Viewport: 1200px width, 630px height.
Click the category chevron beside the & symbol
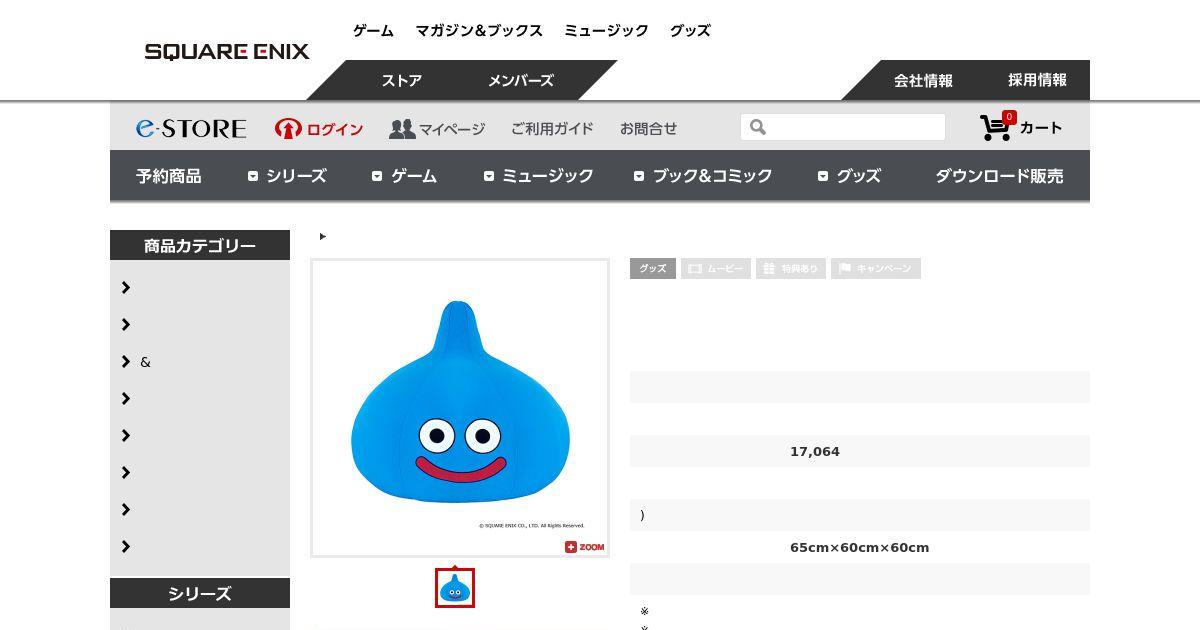[x=126, y=362]
